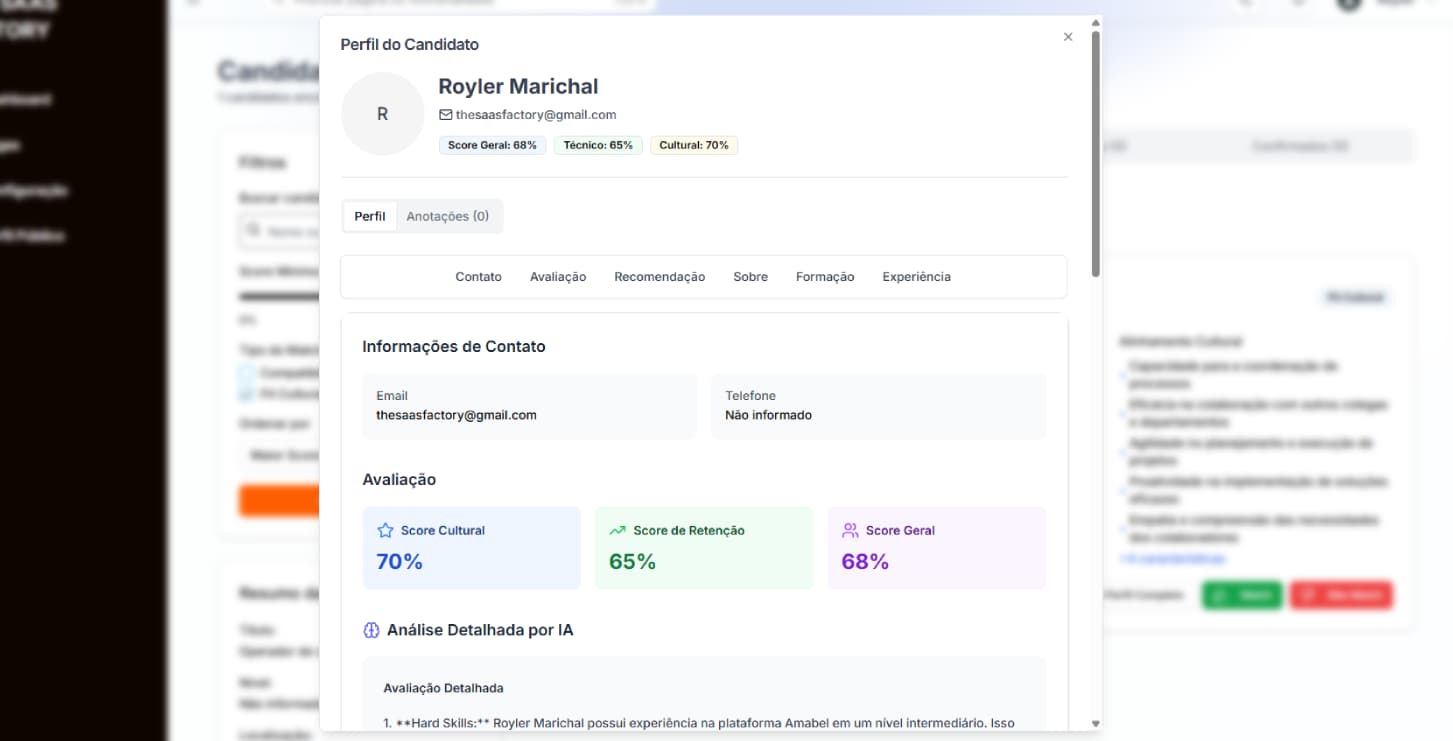Navigate to the Experiência section
Image resolution: width=1453 pixels, height=741 pixels.
[916, 277]
